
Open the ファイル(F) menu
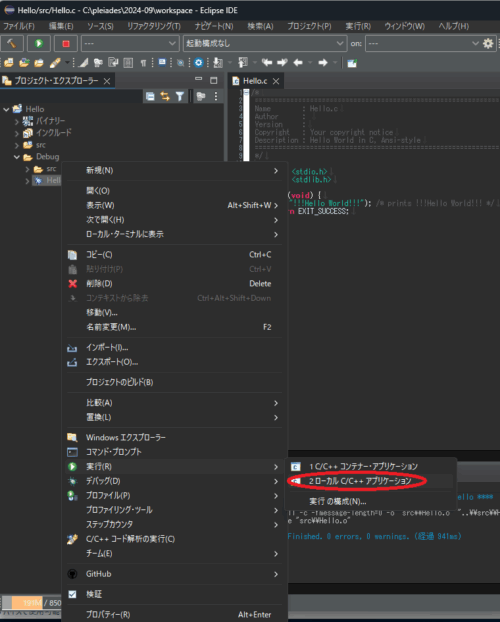[19, 26]
